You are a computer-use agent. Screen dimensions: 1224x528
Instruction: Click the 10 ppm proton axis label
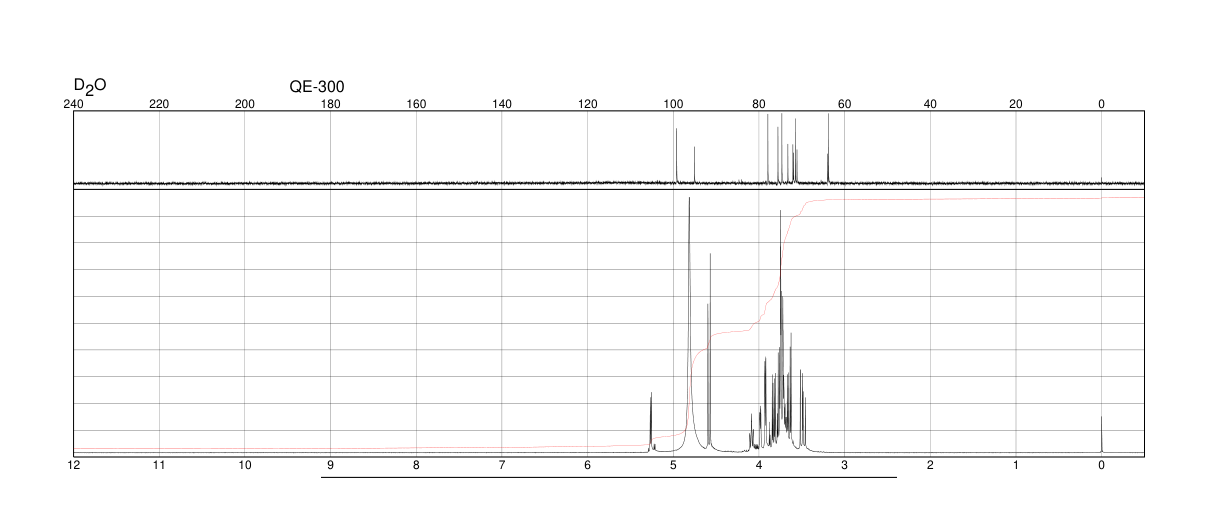click(x=245, y=466)
